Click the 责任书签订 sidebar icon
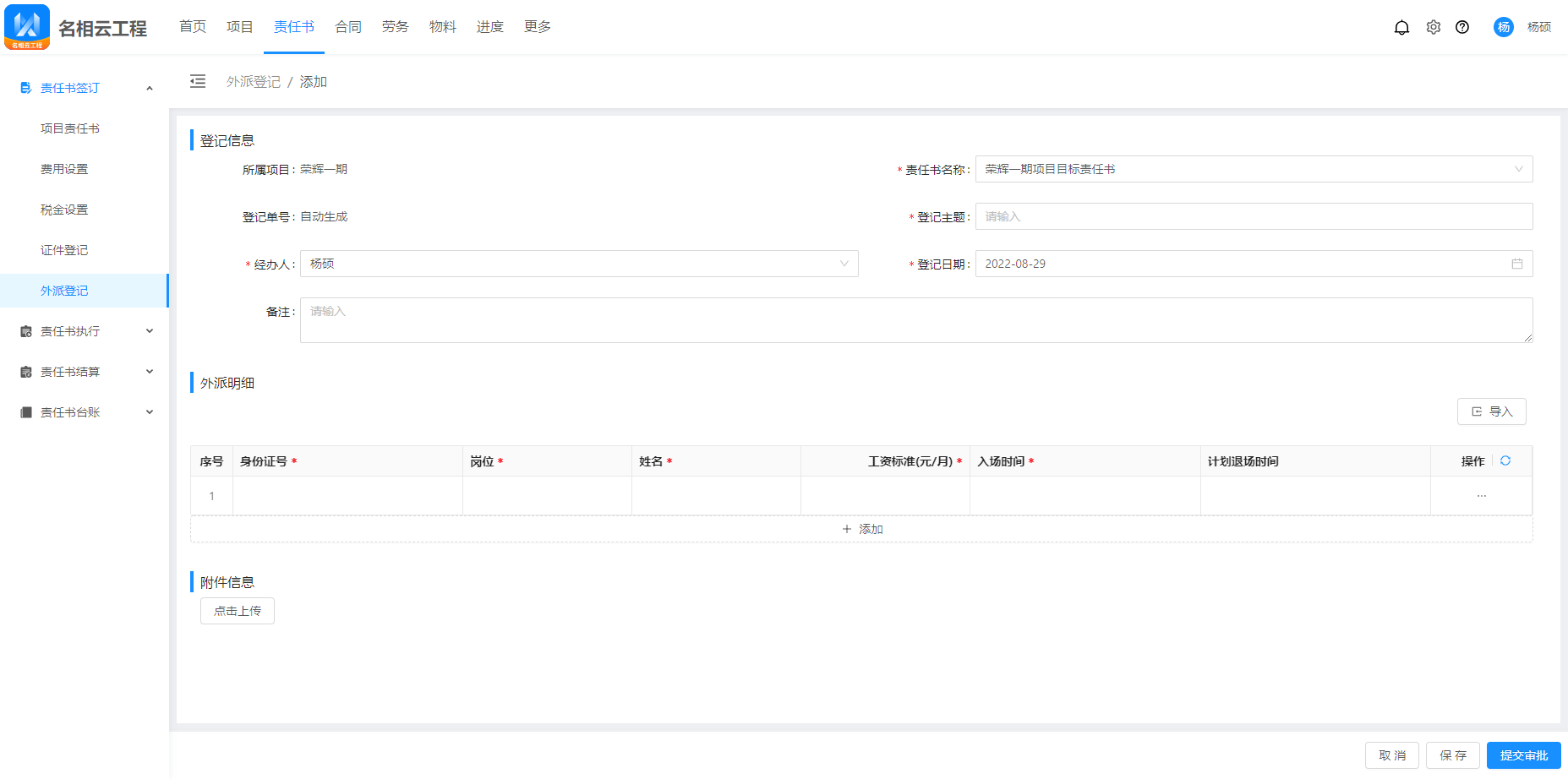 pos(26,88)
